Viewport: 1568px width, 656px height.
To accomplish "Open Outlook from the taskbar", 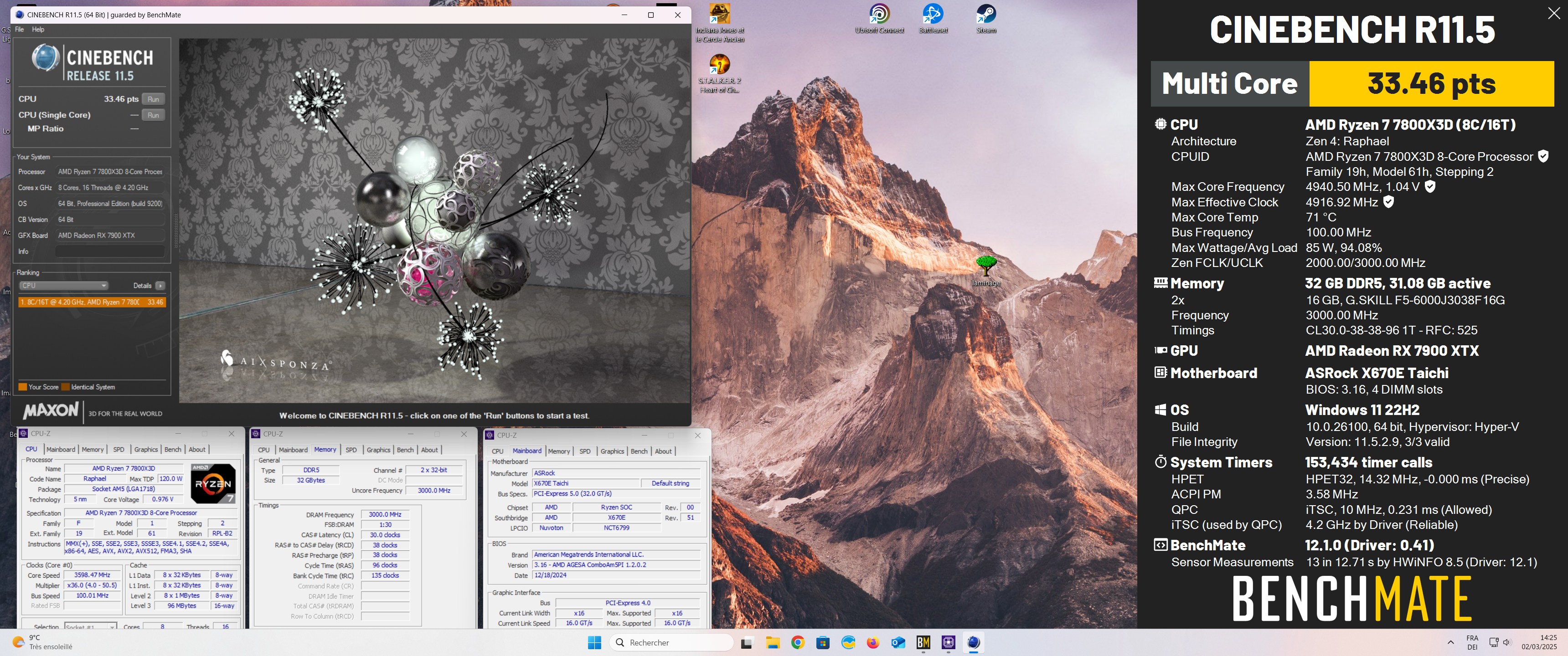I will 898,642.
